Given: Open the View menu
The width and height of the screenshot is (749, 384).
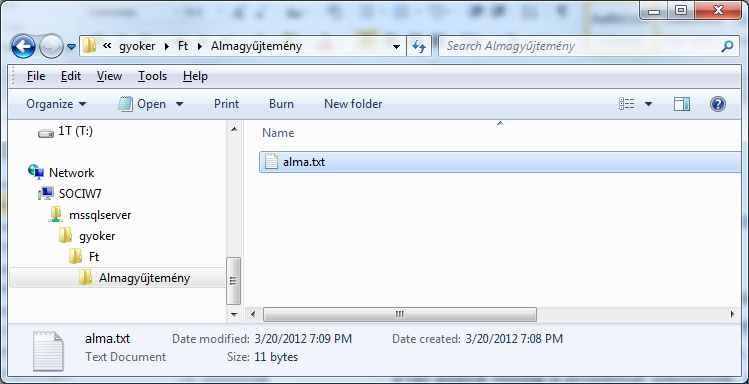Looking at the screenshot, I should 109,76.
